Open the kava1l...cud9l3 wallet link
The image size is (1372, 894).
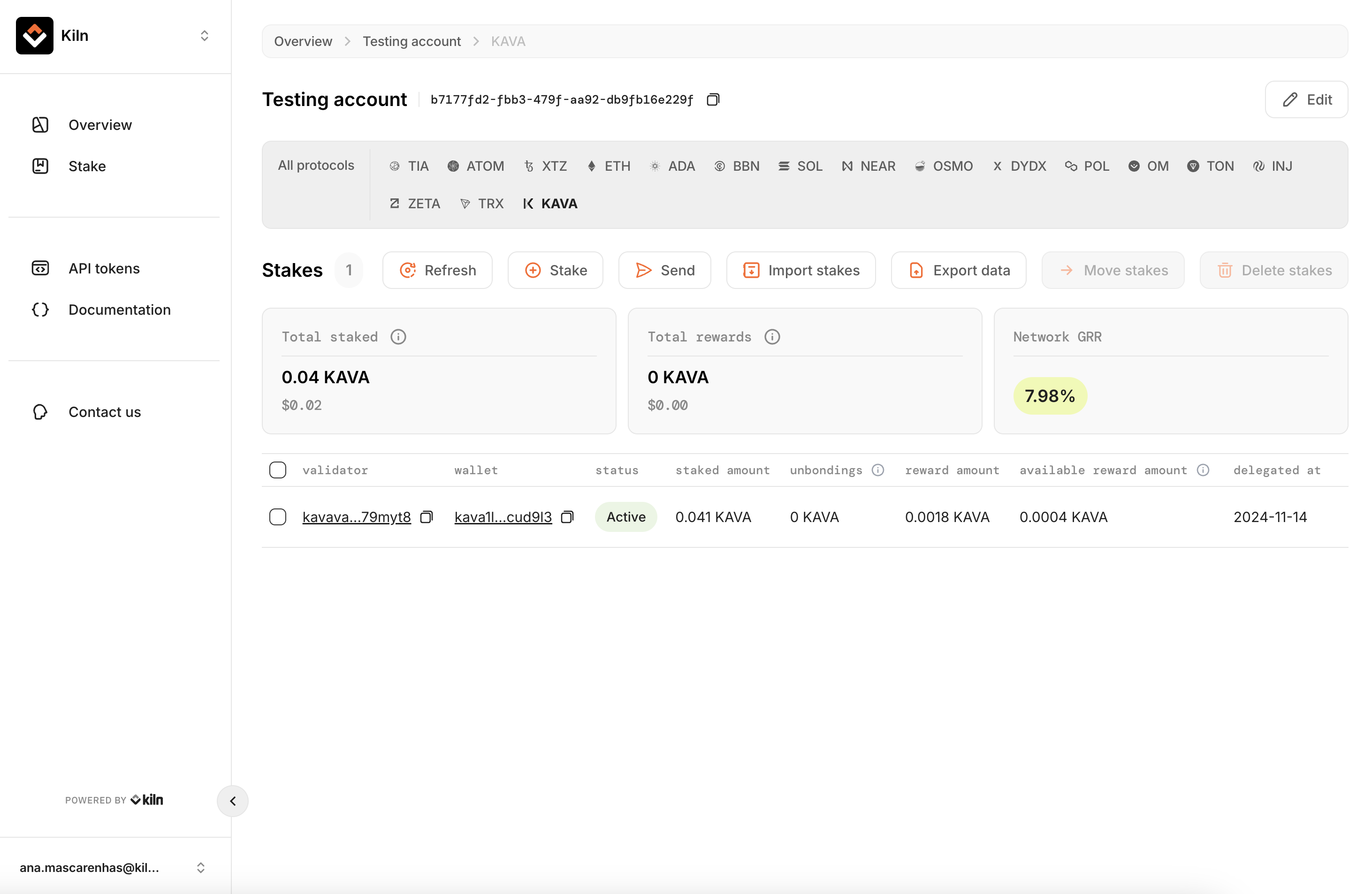click(x=503, y=517)
